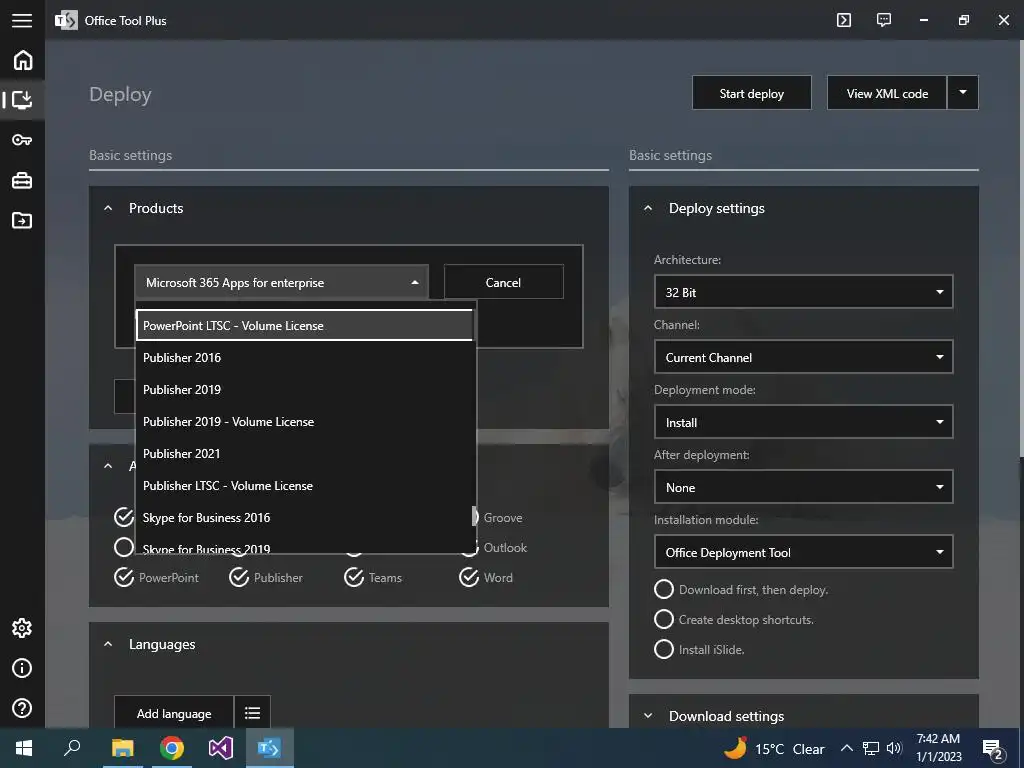Screen dimensions: 1024x768
Task: Collapse the Products section
Action: 108,208
